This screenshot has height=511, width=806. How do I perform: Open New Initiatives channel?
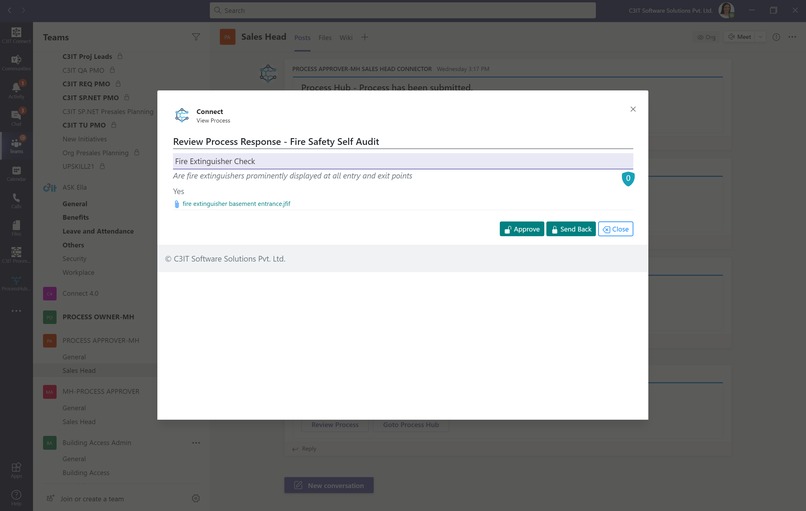pos(84,139)
